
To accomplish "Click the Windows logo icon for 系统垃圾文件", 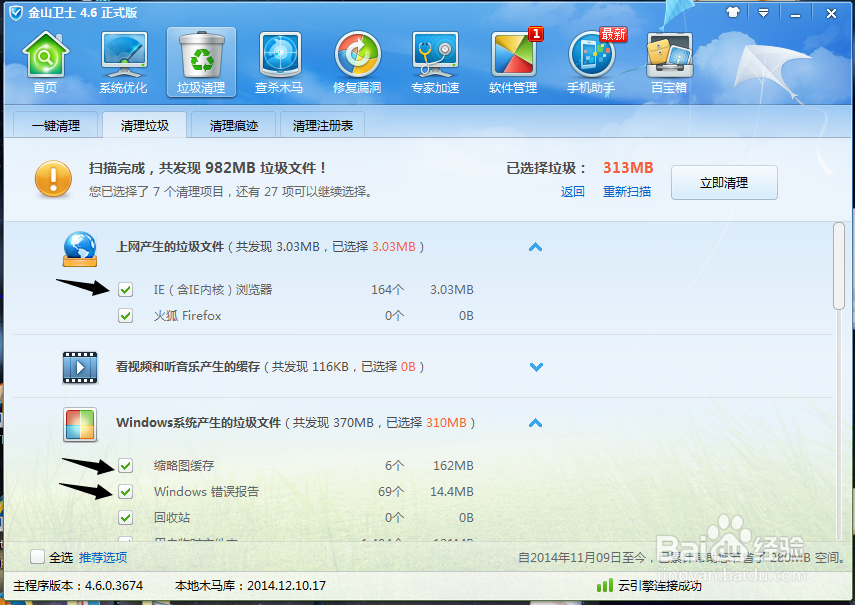I will coord(80,424).
